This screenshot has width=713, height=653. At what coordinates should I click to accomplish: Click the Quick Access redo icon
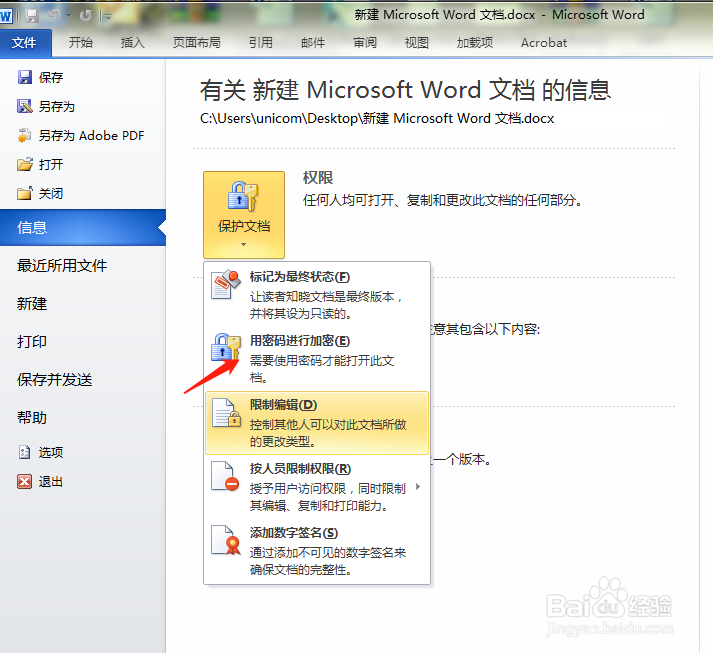pyautogui.click(x=85, y=16)
